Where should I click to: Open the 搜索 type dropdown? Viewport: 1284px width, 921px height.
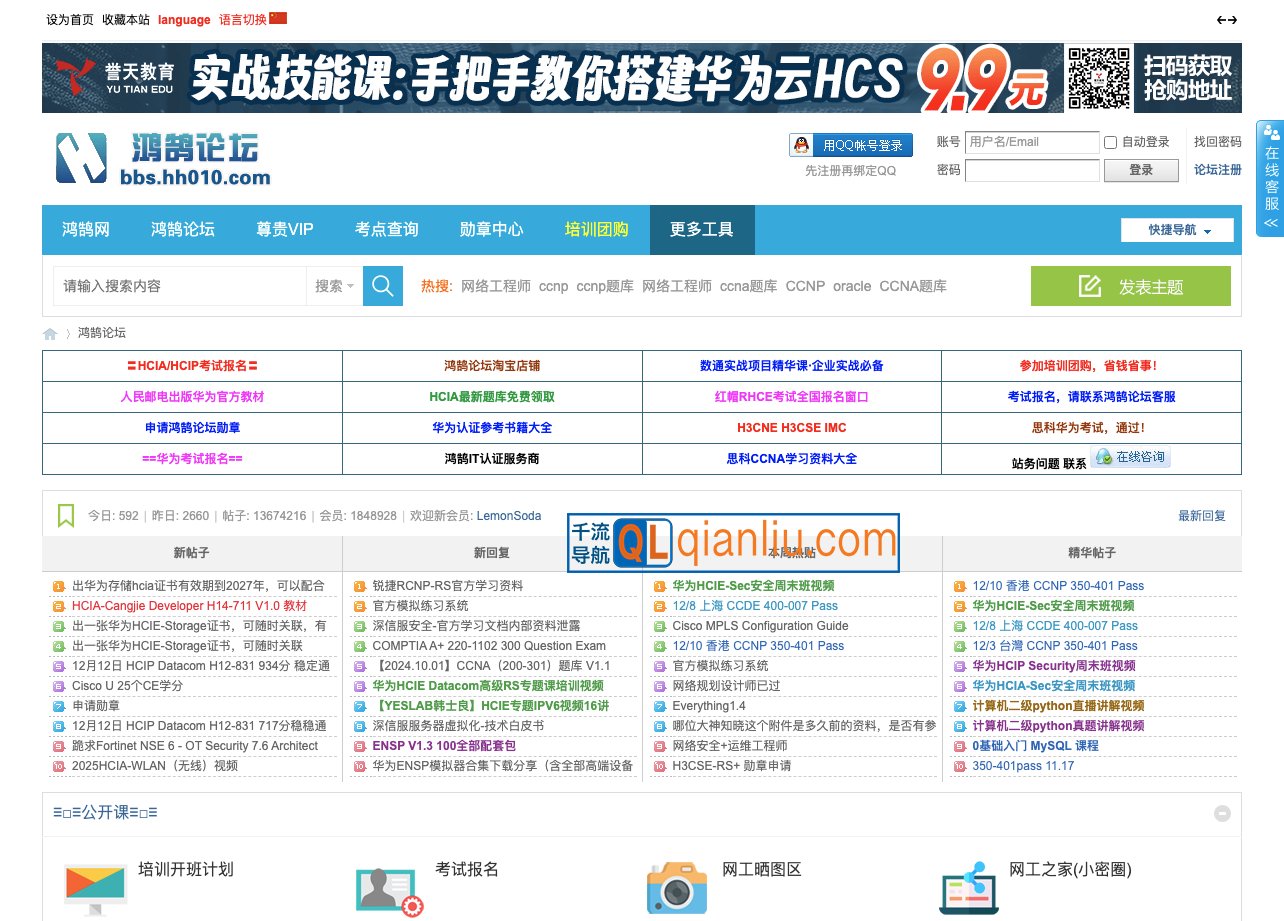tap(334, 286)
